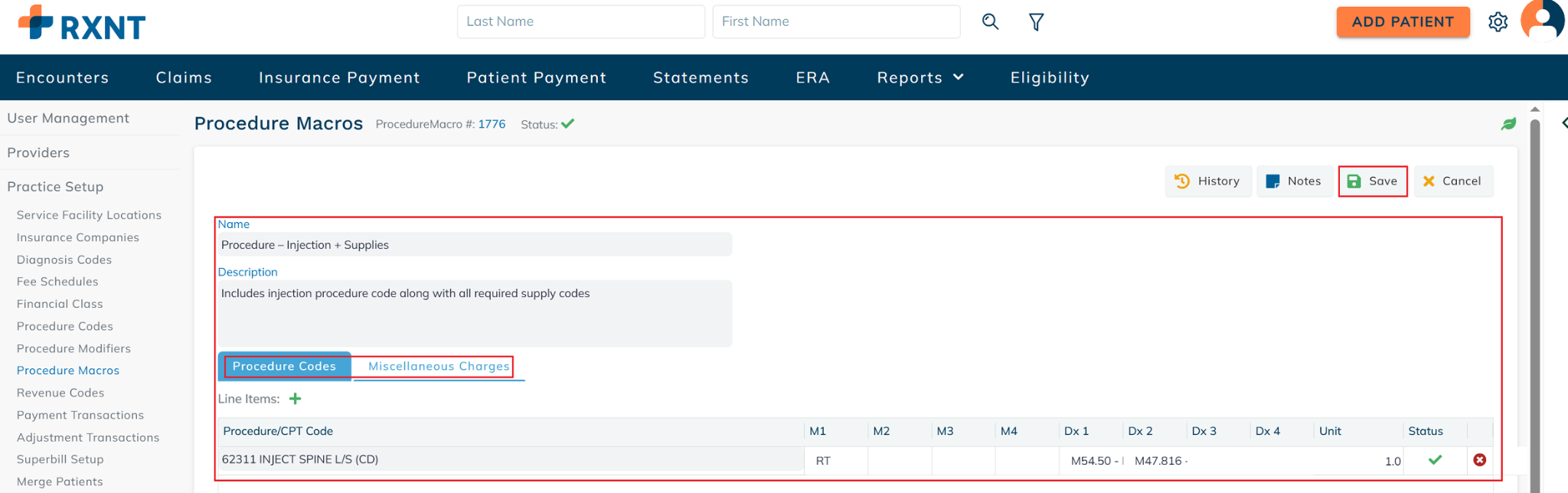Open the patient filter funnel icon

1036,22
